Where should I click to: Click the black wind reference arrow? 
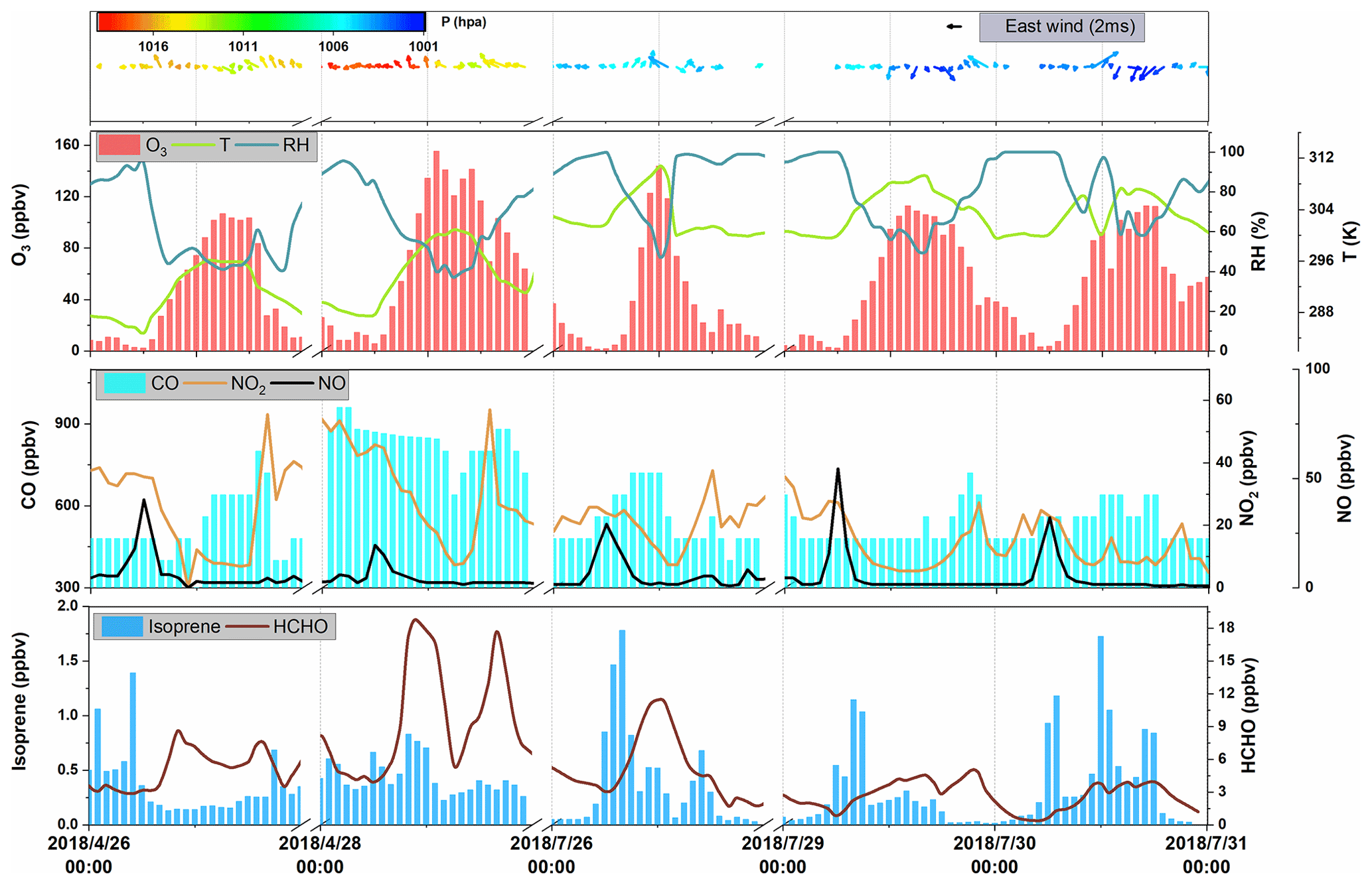coord(954,27)
